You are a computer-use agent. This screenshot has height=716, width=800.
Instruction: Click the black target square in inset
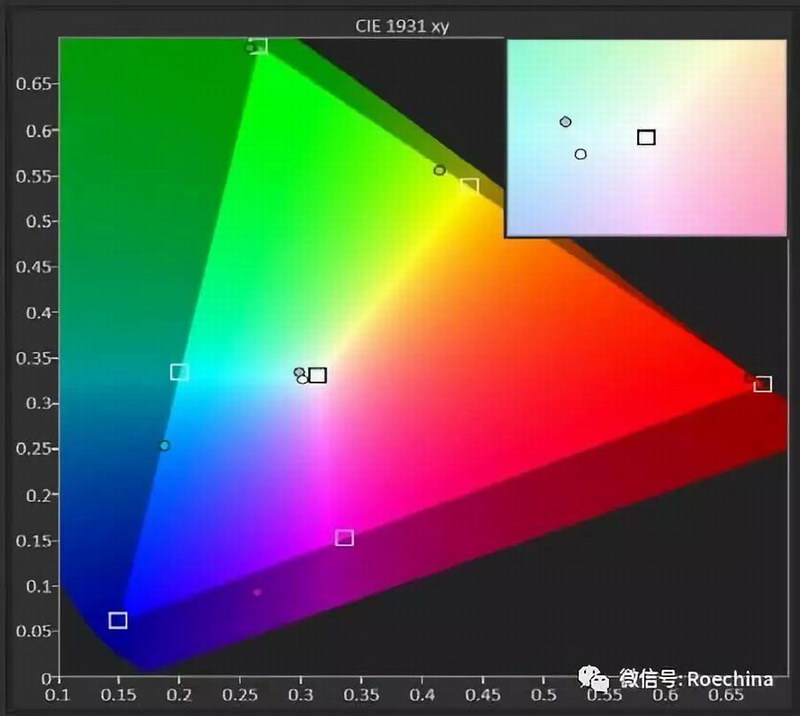646,137
